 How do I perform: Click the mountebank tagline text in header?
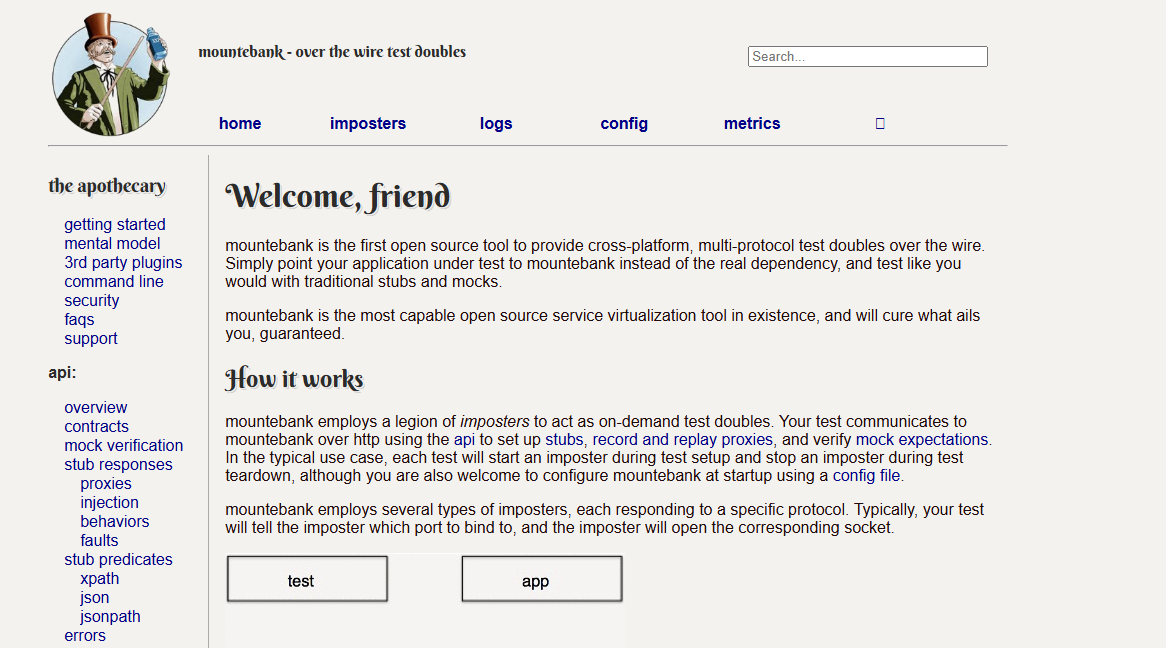(x=332, y=52)
